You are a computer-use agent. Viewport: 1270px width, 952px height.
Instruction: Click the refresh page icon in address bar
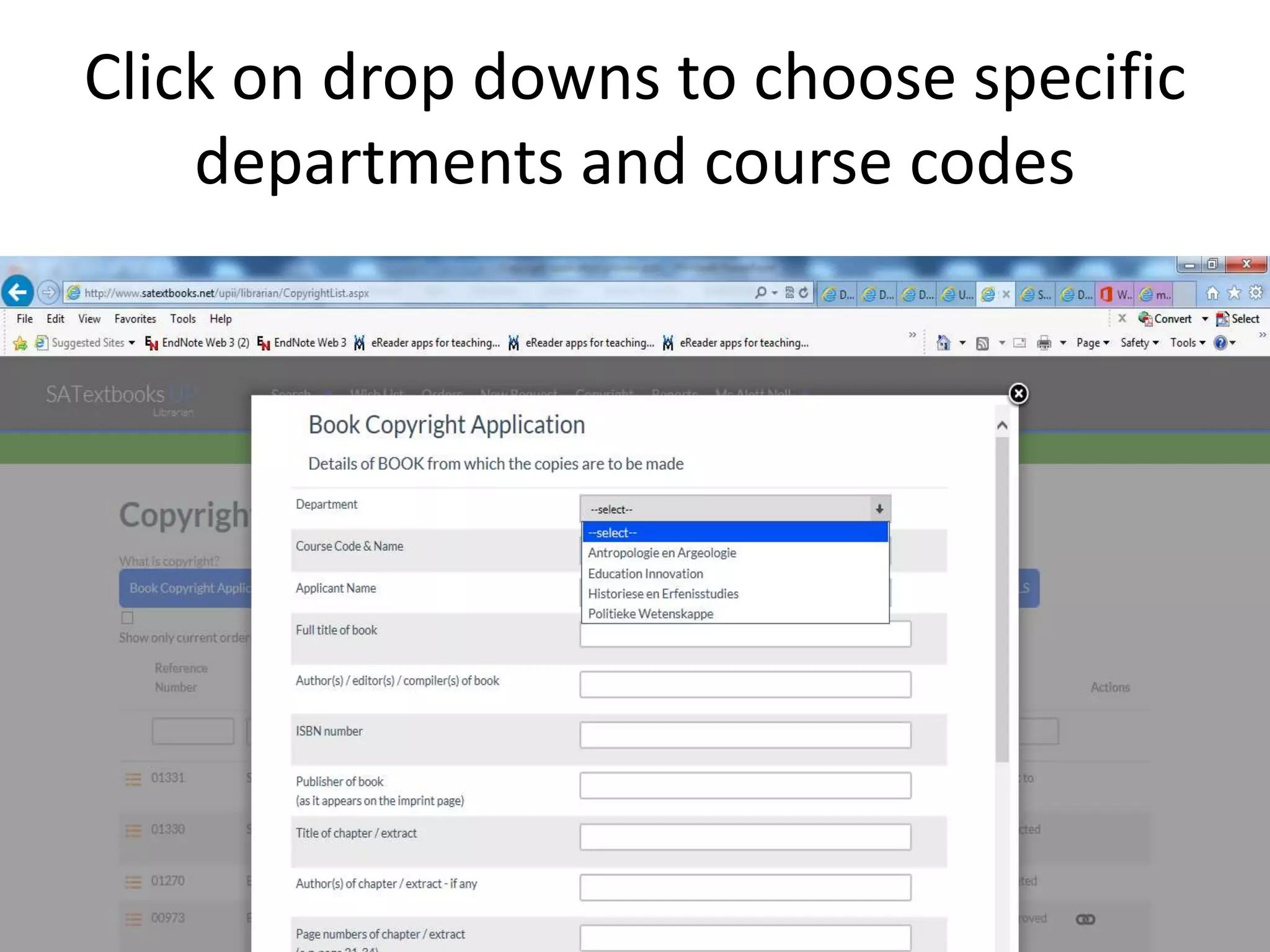[804, 293]
